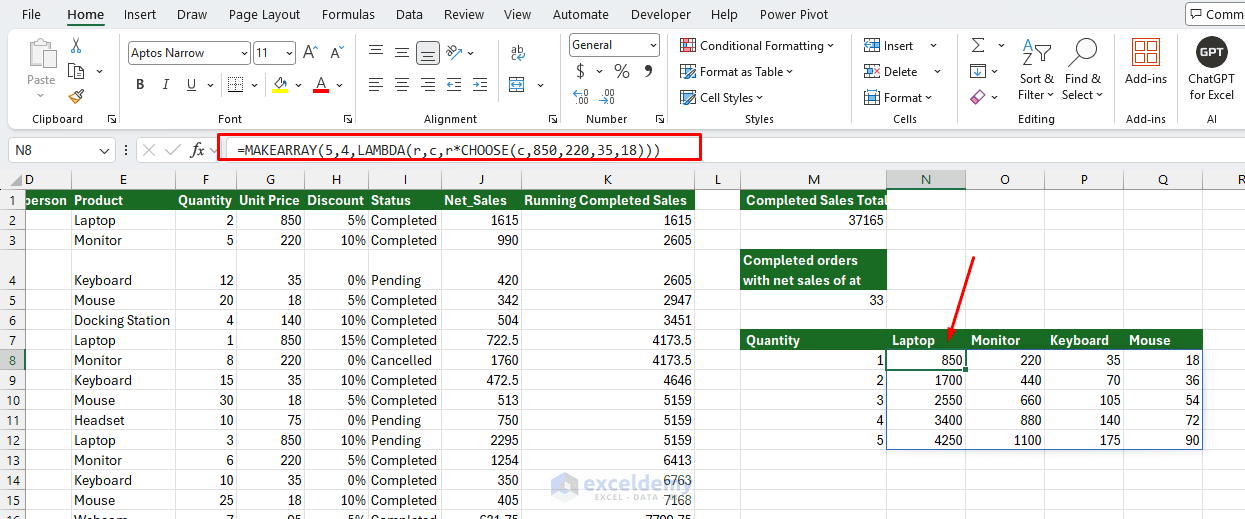Click the AutoSum sigma icon
The width and height of the screenshot is (1245, 519).
978,45
